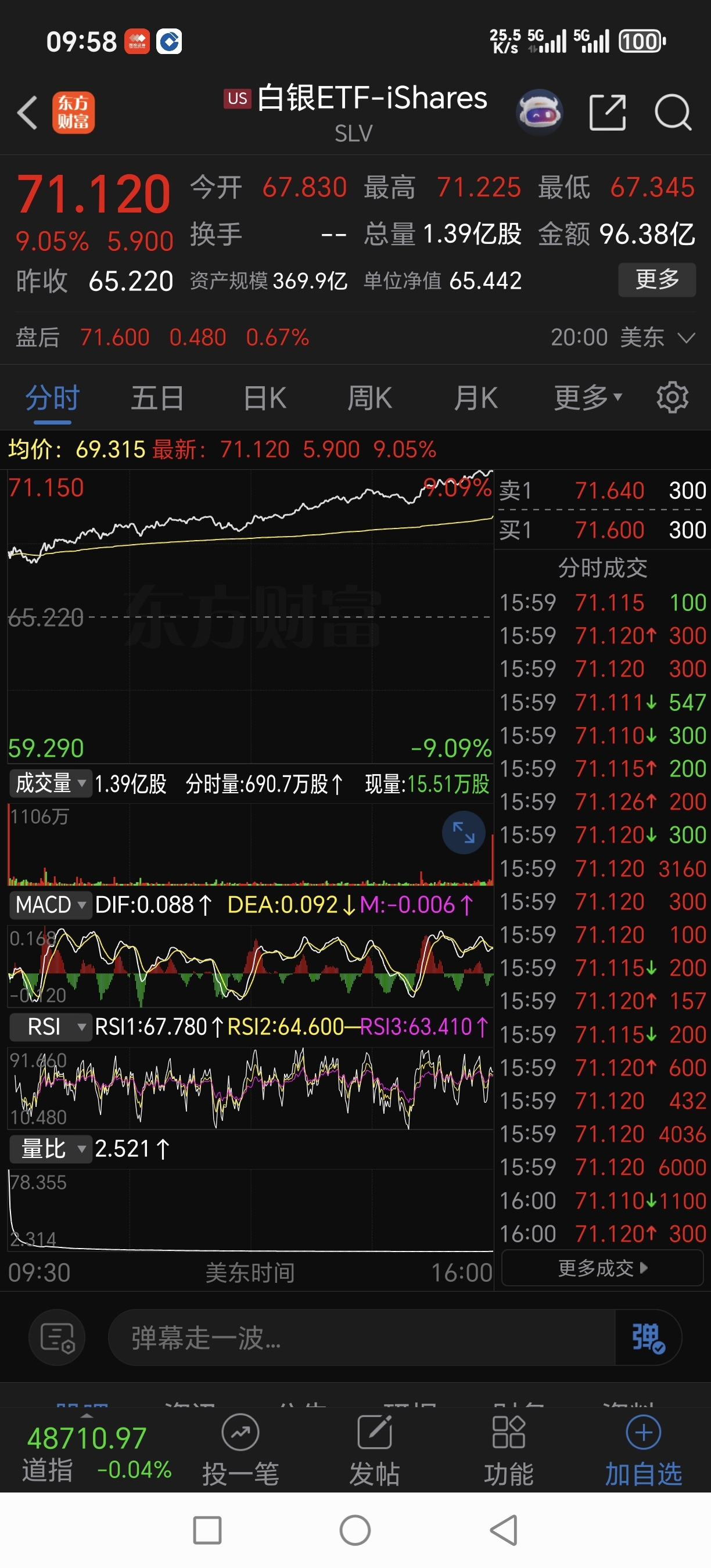This screenshot has height=1568, width=711.
Task: Tap the SLV ticker symbol
Action: (x=354, y=134)
